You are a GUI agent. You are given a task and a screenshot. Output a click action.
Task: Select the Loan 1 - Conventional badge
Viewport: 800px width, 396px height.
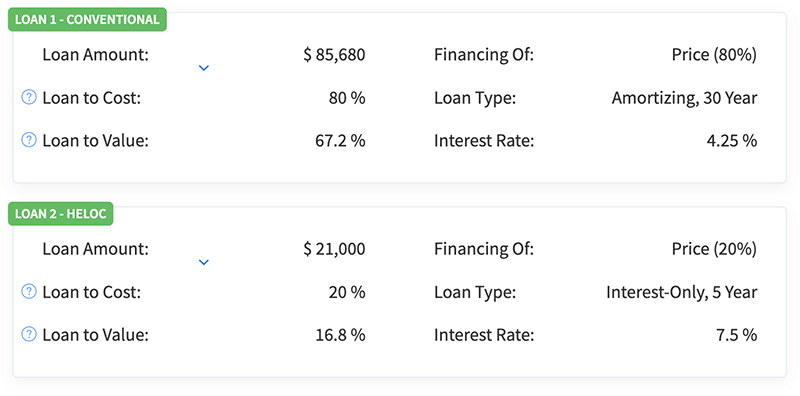point(87,19)
